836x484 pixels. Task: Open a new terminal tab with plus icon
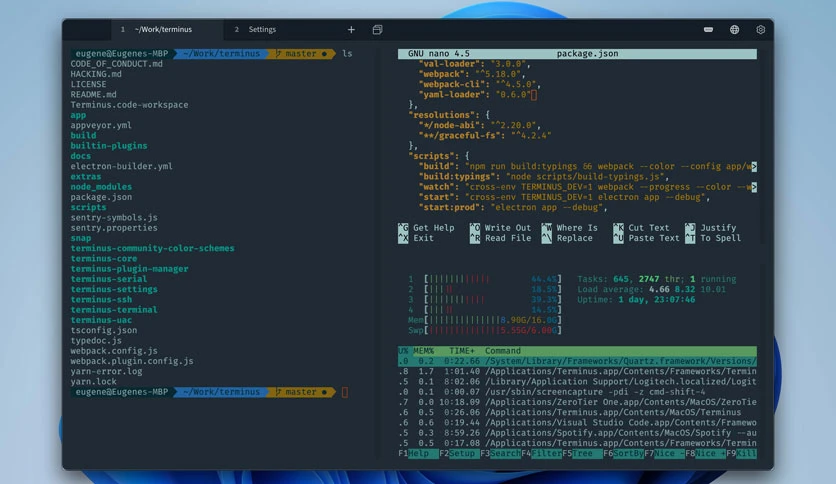tap(351, 30)
